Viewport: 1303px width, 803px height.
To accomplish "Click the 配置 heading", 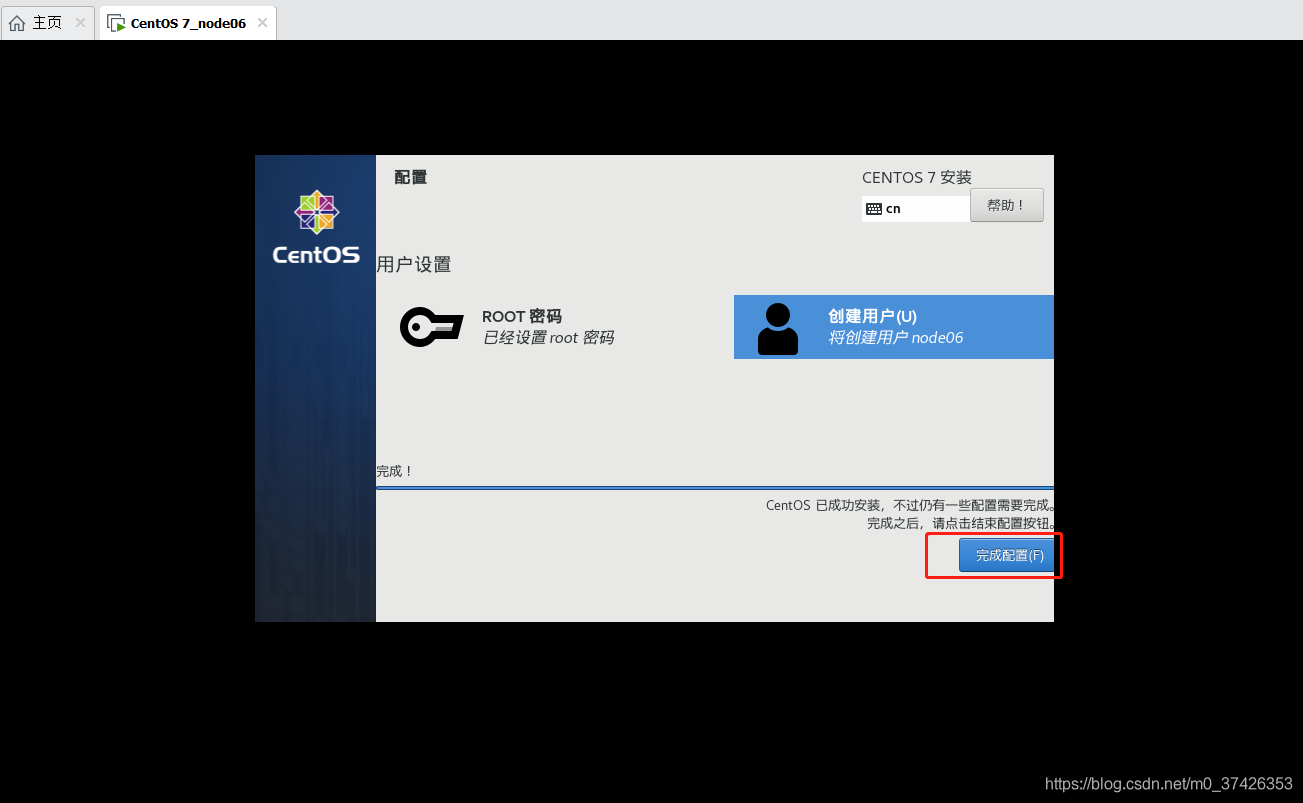I will click(x=411, y=177).
